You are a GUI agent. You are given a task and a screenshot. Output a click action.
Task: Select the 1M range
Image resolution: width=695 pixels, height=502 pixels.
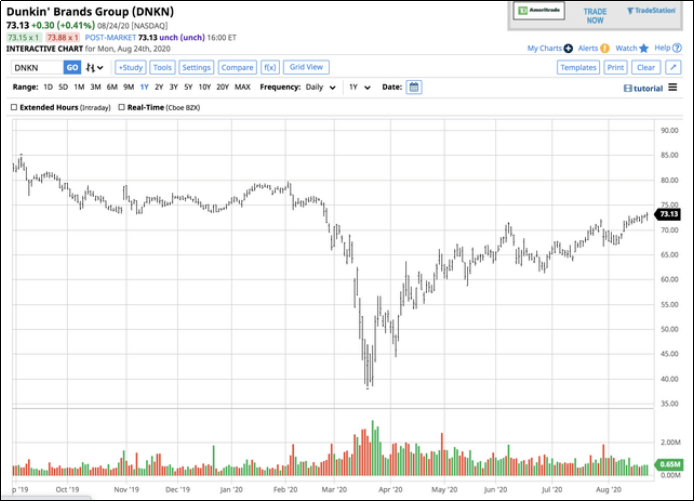click(79, 87)
